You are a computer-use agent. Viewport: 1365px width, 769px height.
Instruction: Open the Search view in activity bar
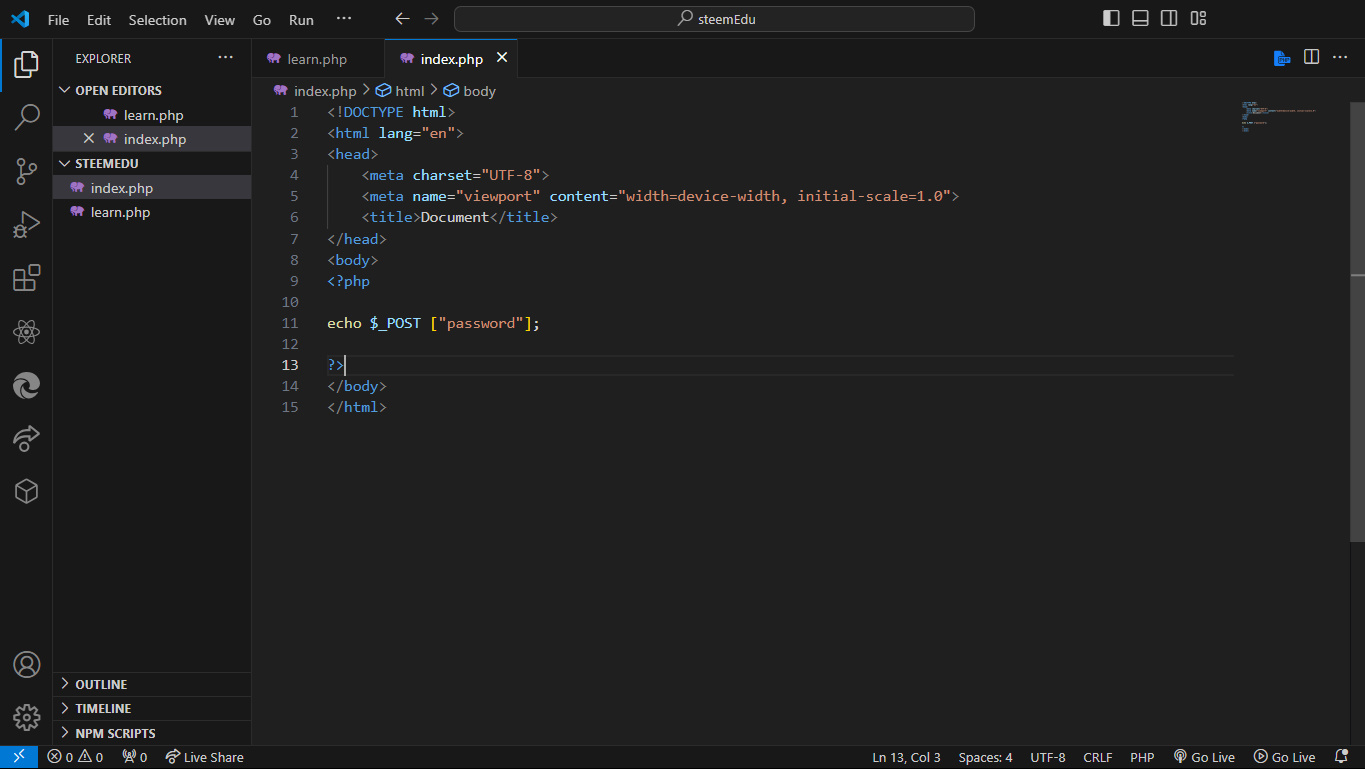[x=26, y=118]
